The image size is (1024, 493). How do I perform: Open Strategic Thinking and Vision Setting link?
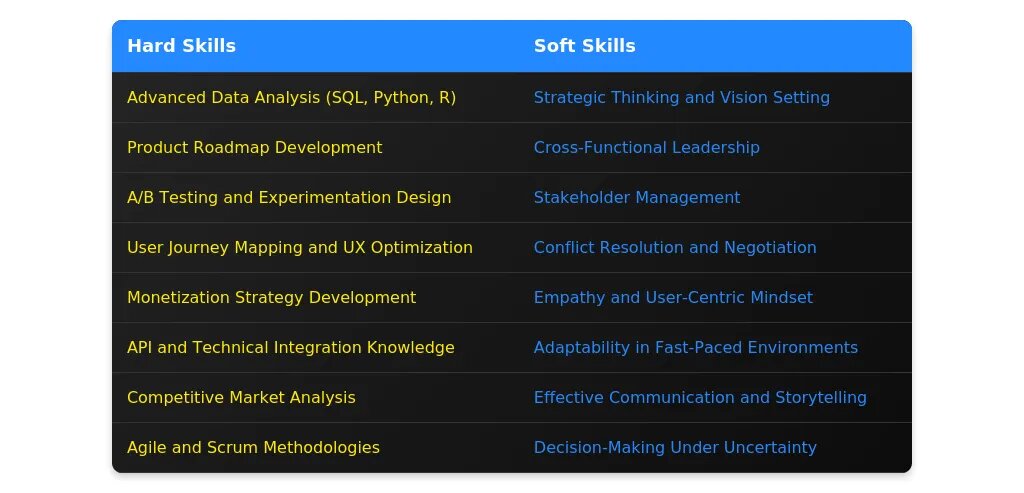coord(682,97)
